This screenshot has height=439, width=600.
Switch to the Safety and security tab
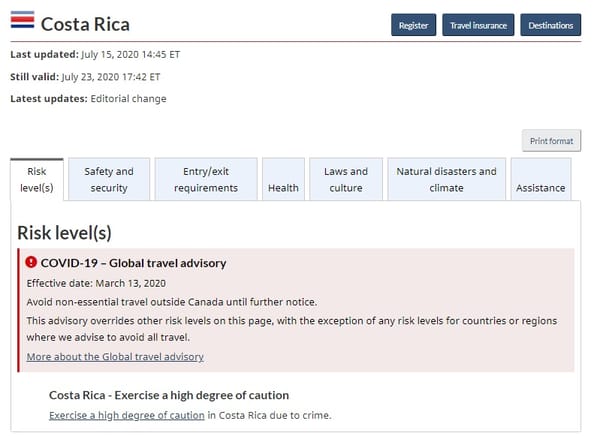(x=109, y=180)
